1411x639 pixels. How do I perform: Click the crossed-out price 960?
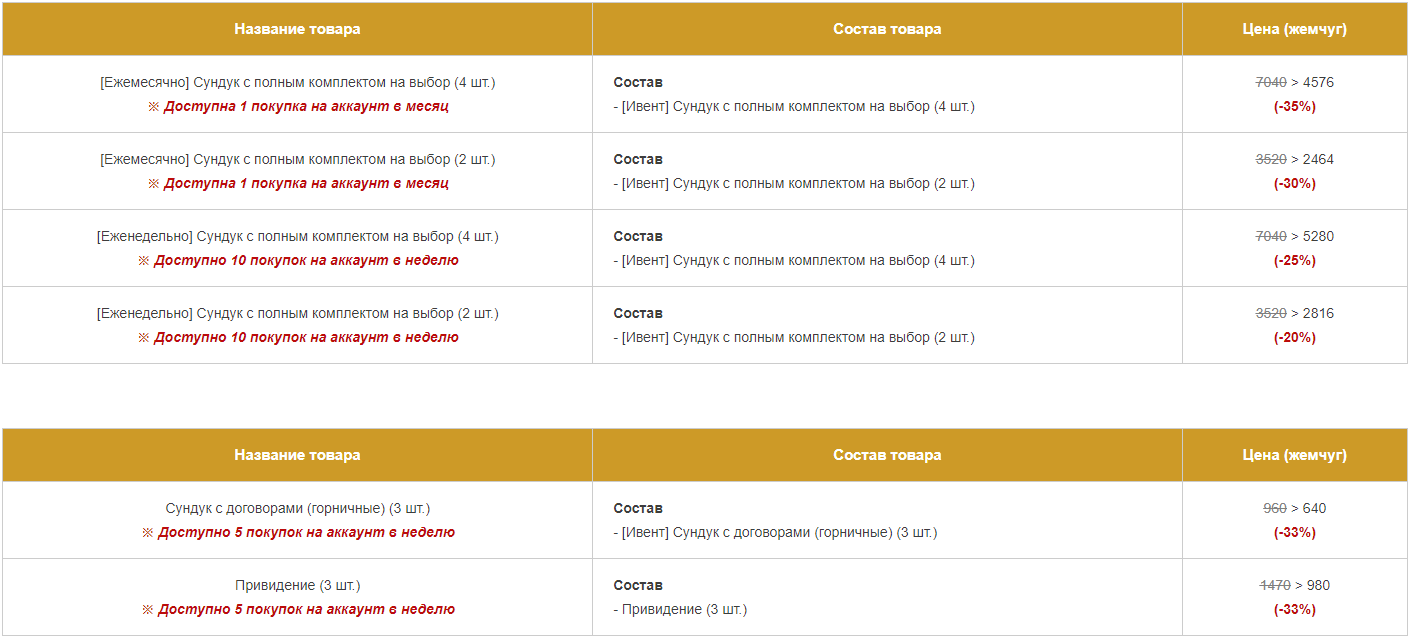coord(1275,508)
